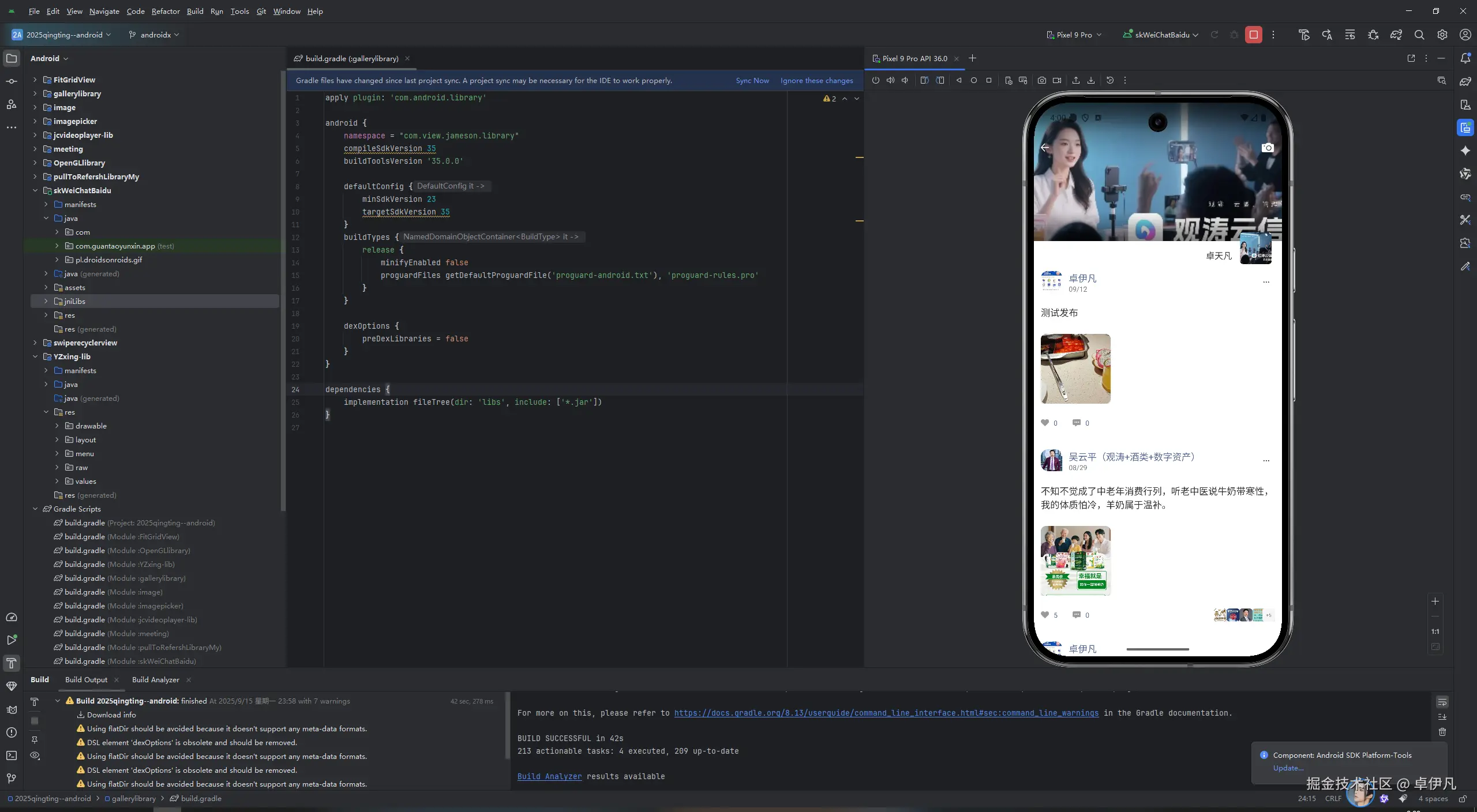Open the Gradle tool window elephant icon
This screenshot has width=1477, height=812.
point(1465,81)
